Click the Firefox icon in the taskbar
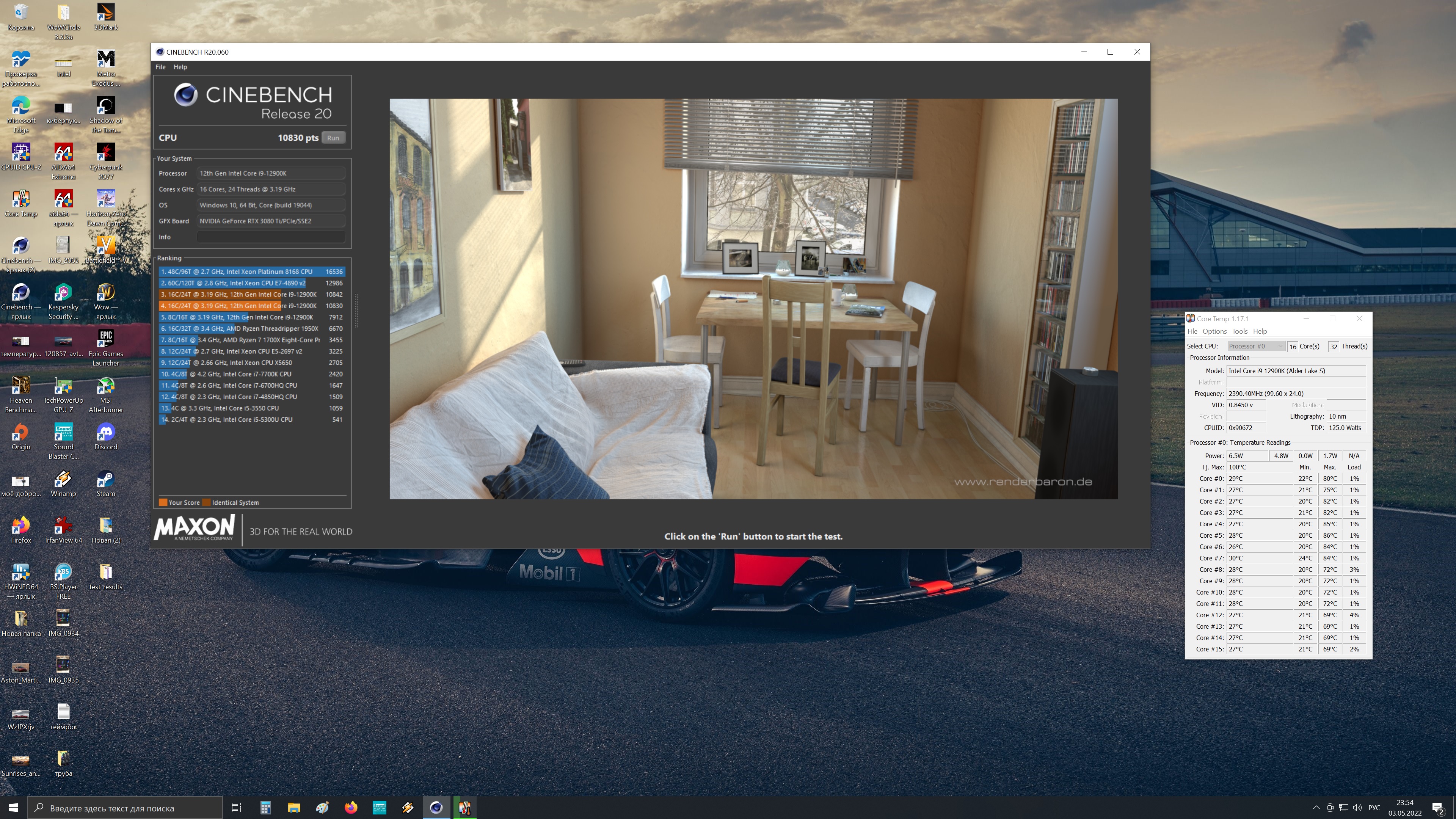1456x819 pixels. 351,808
